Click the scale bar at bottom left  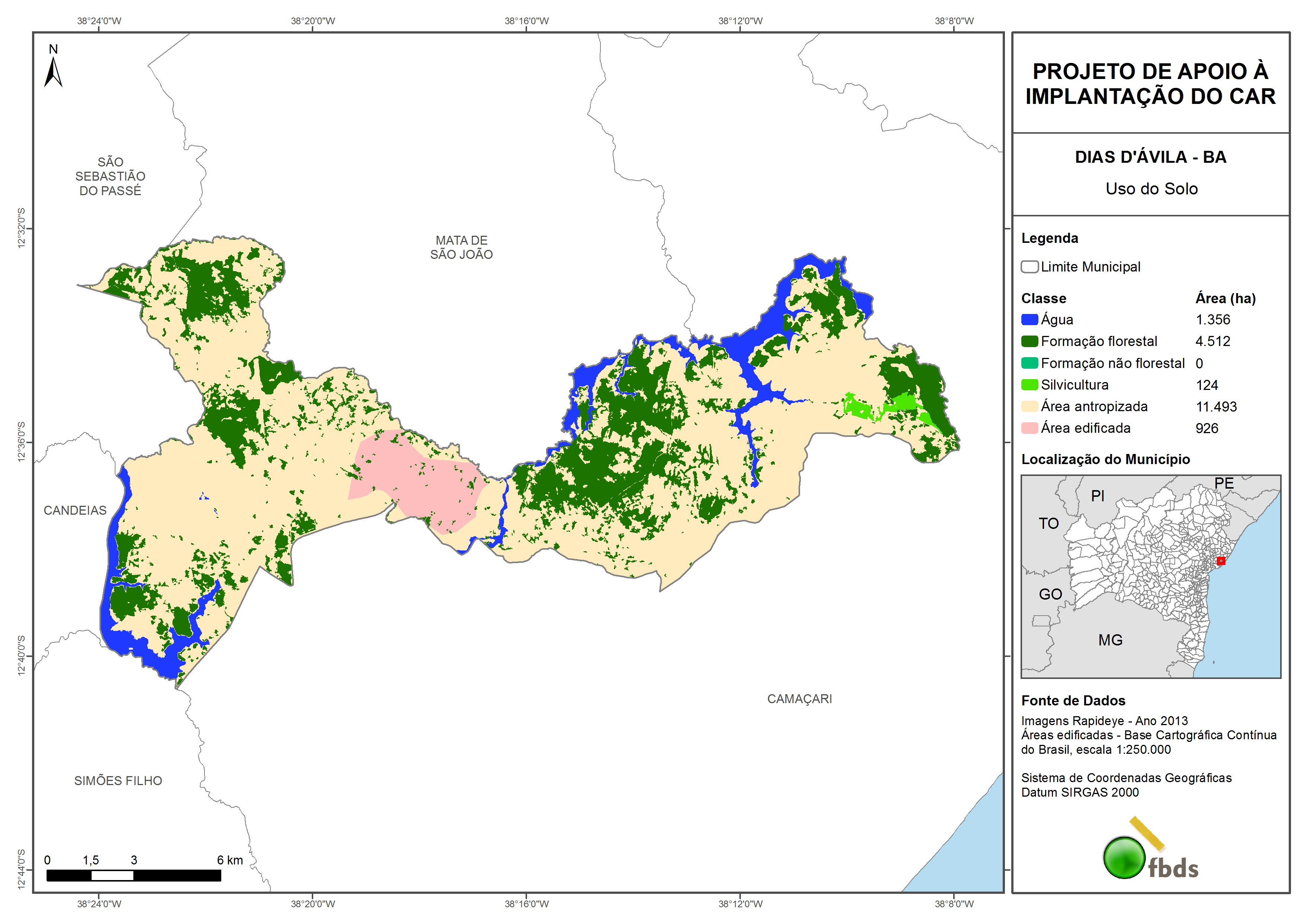(133, 875)
